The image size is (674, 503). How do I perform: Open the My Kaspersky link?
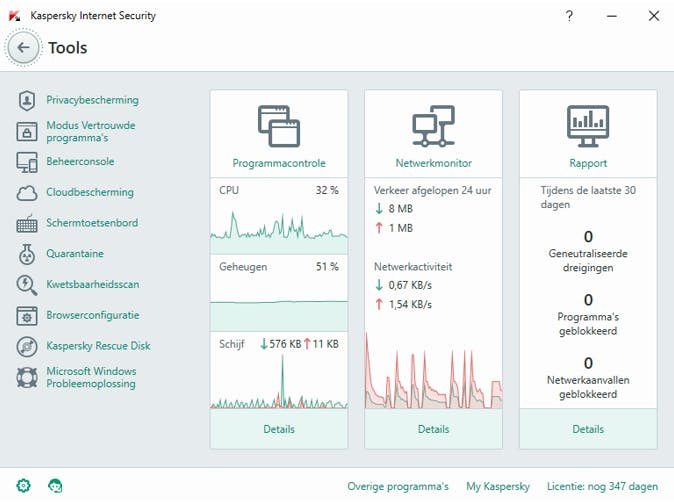pyautogui.click(x=498, y=487)
